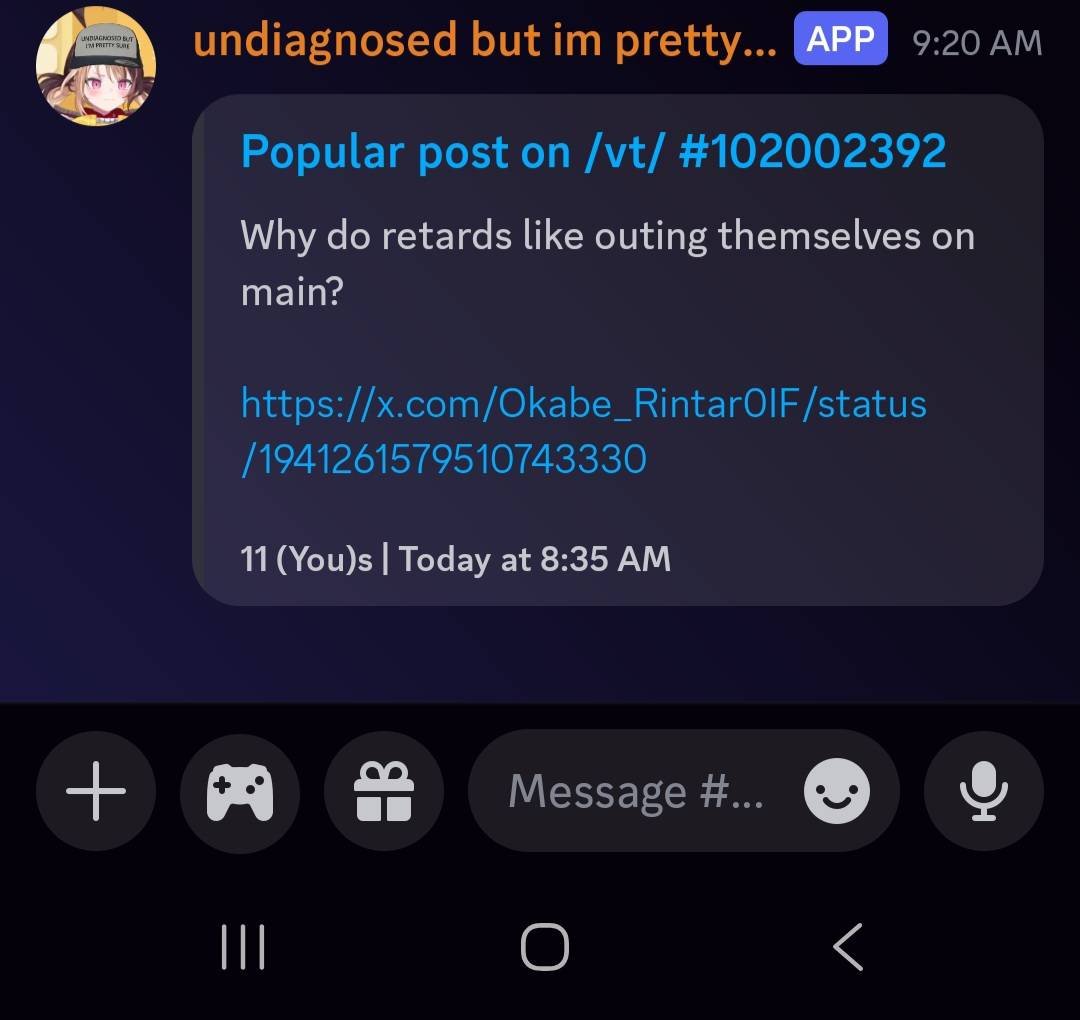The width and height of the screenshot is (1080, 1020).
Task: Tap the plus attachment button
Action: click(96, 791)
